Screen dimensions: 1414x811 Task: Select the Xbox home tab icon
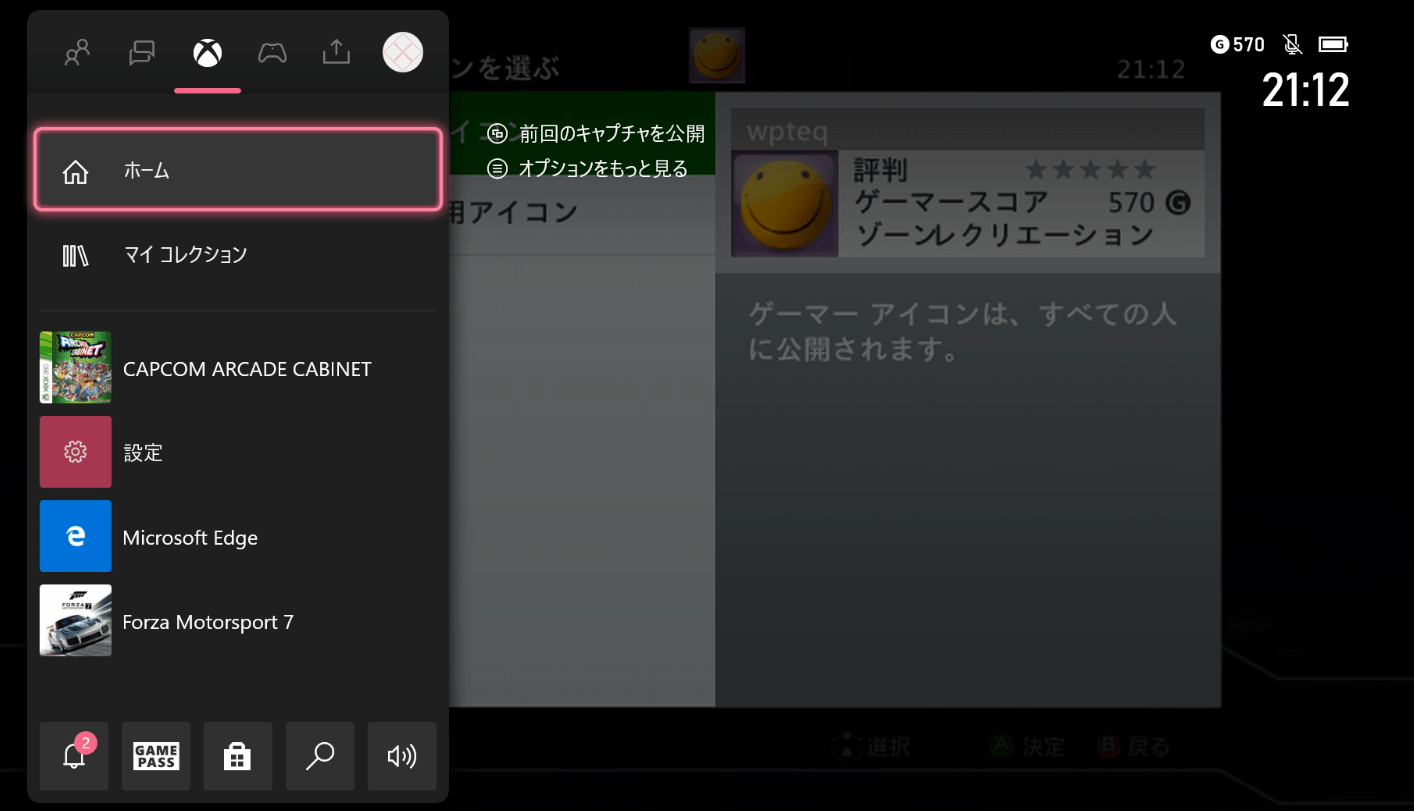(207, 52)
